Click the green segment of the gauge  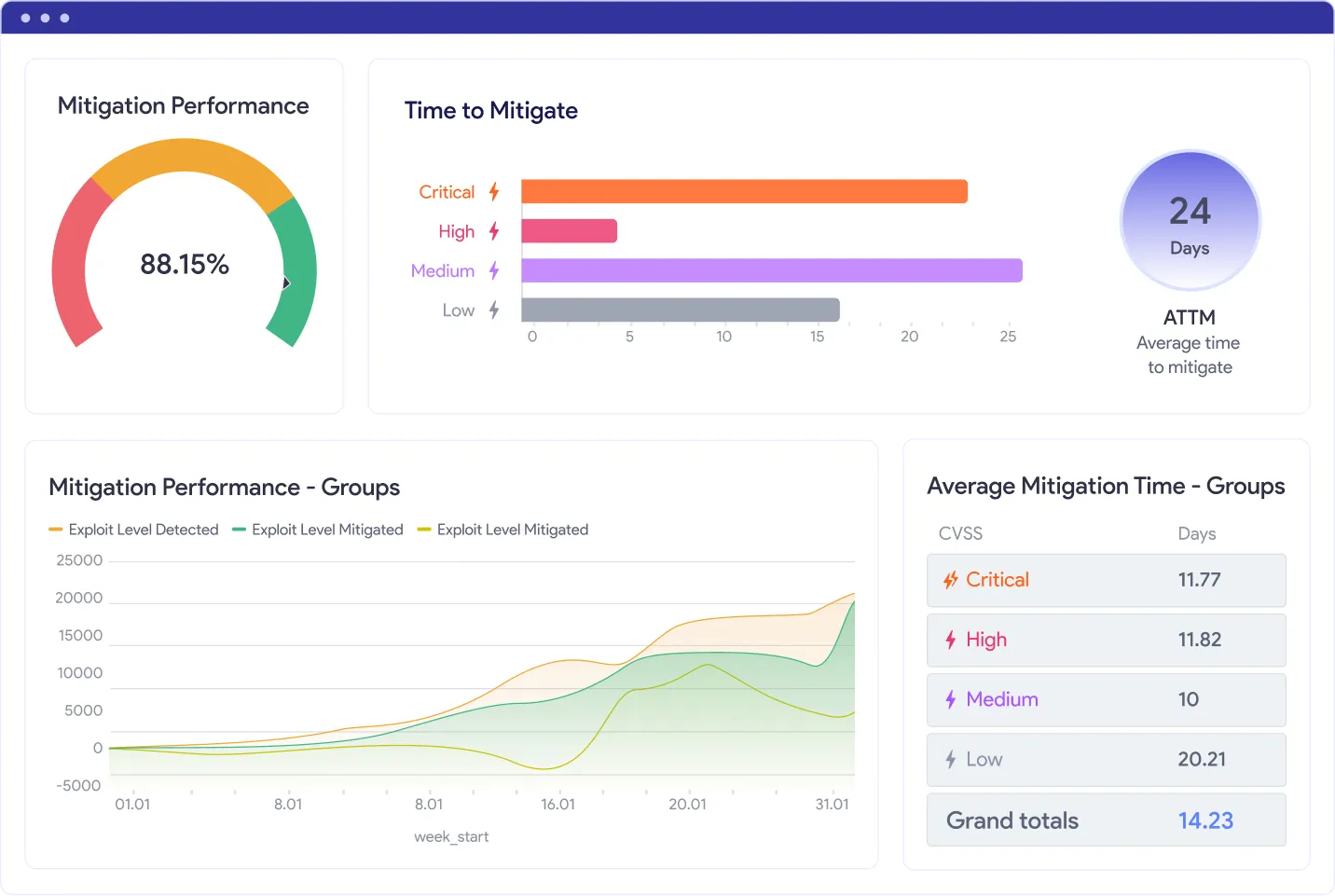[x=298, y=270]
